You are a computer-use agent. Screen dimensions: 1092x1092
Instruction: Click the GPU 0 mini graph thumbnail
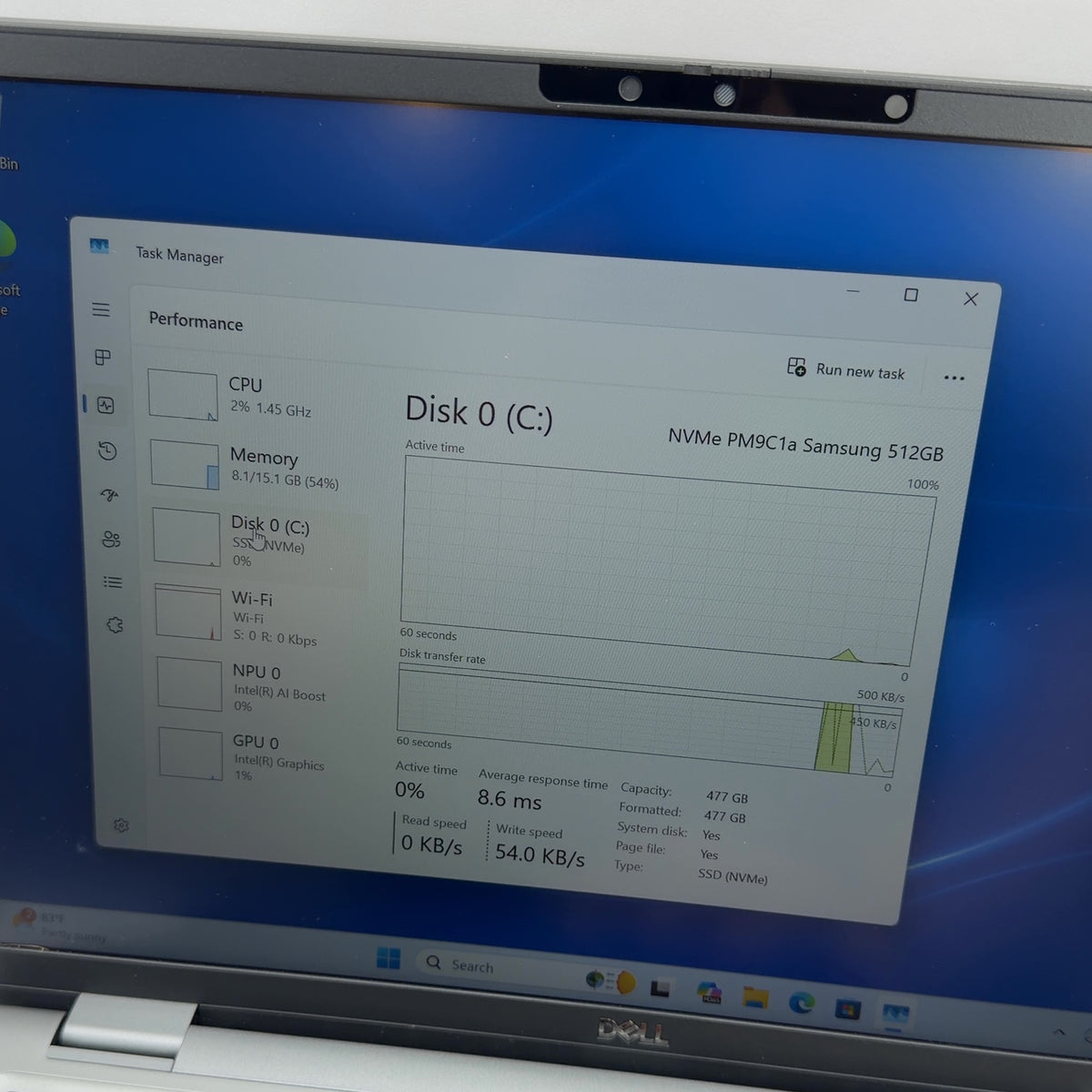(191, 754)
